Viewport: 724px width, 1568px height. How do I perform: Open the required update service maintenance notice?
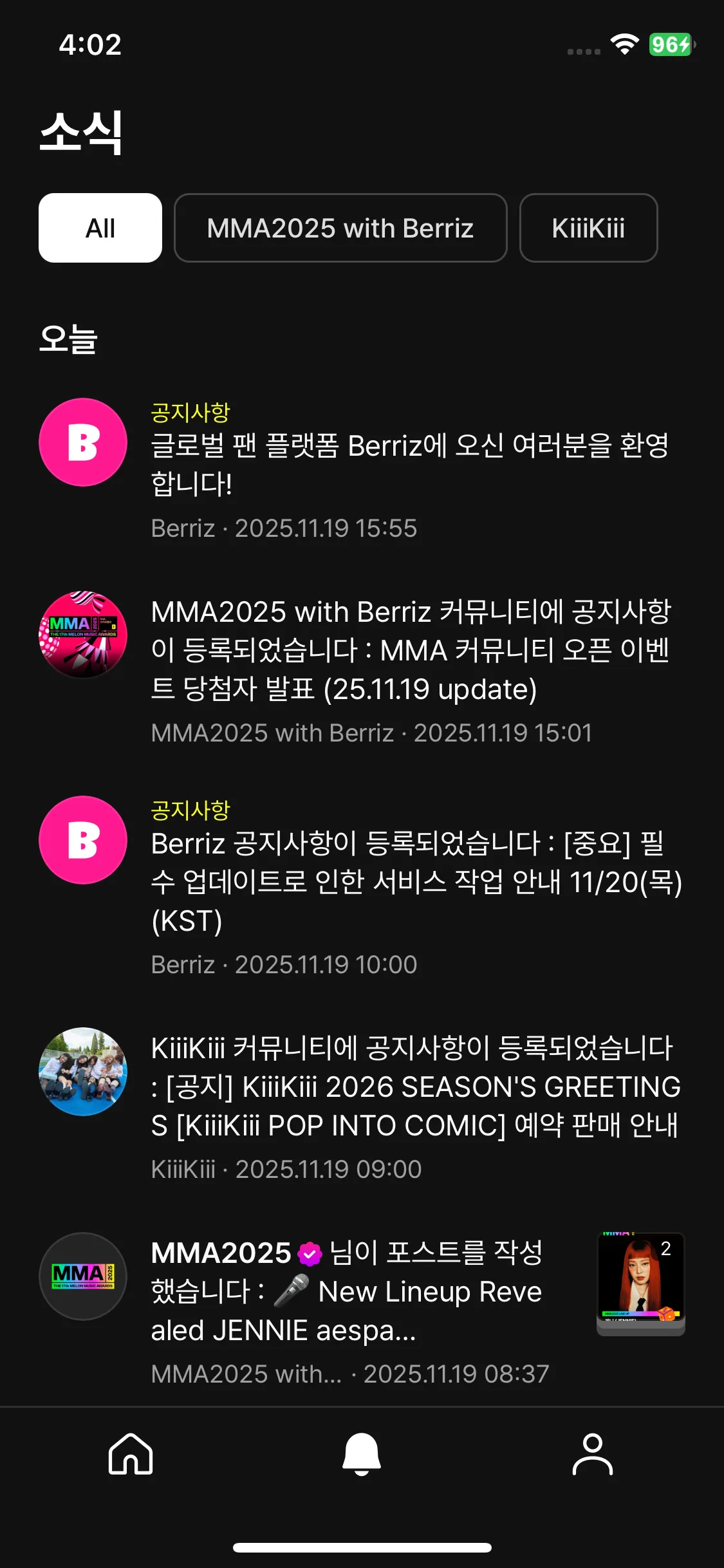pyautogui.click(x=417, y=888)
